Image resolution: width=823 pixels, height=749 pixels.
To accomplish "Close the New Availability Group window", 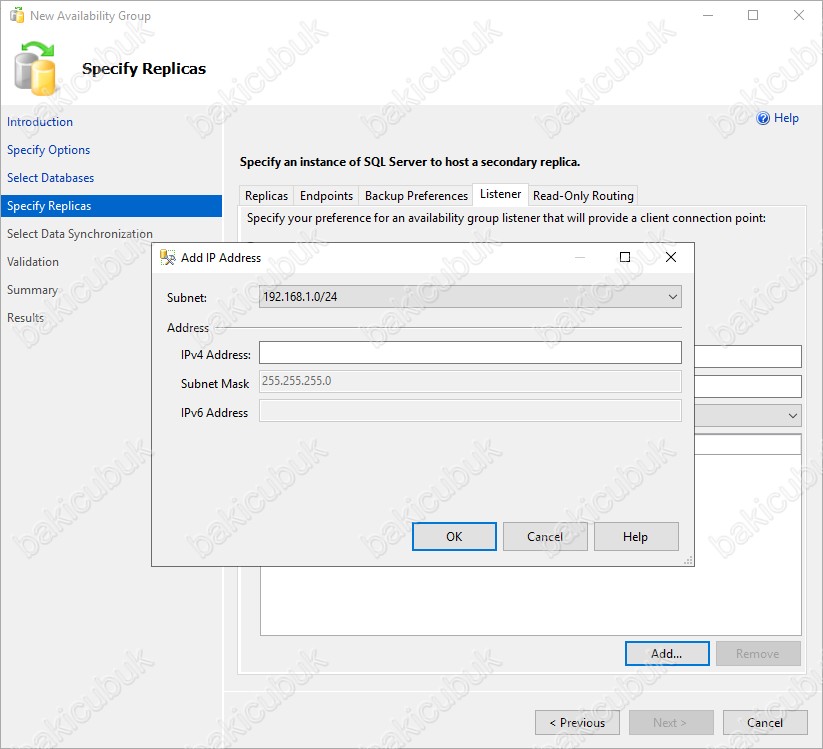I will (798, 15).
